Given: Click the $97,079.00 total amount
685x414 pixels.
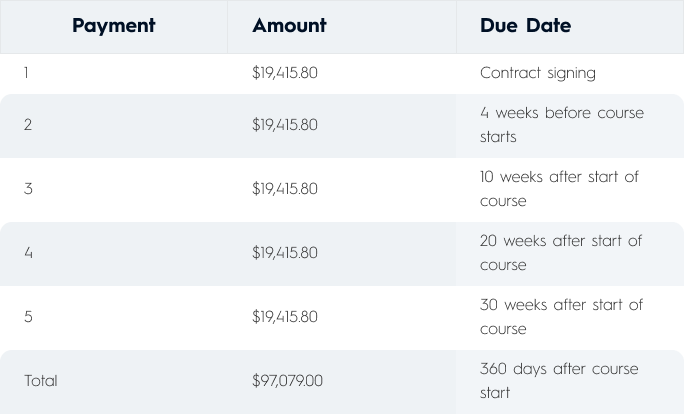Looking at the screenshot, I should [x=287, y=381].
